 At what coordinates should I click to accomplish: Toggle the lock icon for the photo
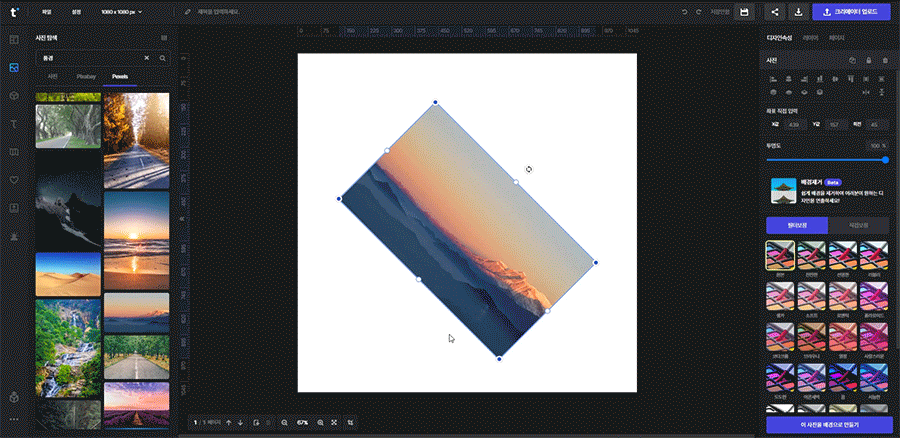coord(868,60)
